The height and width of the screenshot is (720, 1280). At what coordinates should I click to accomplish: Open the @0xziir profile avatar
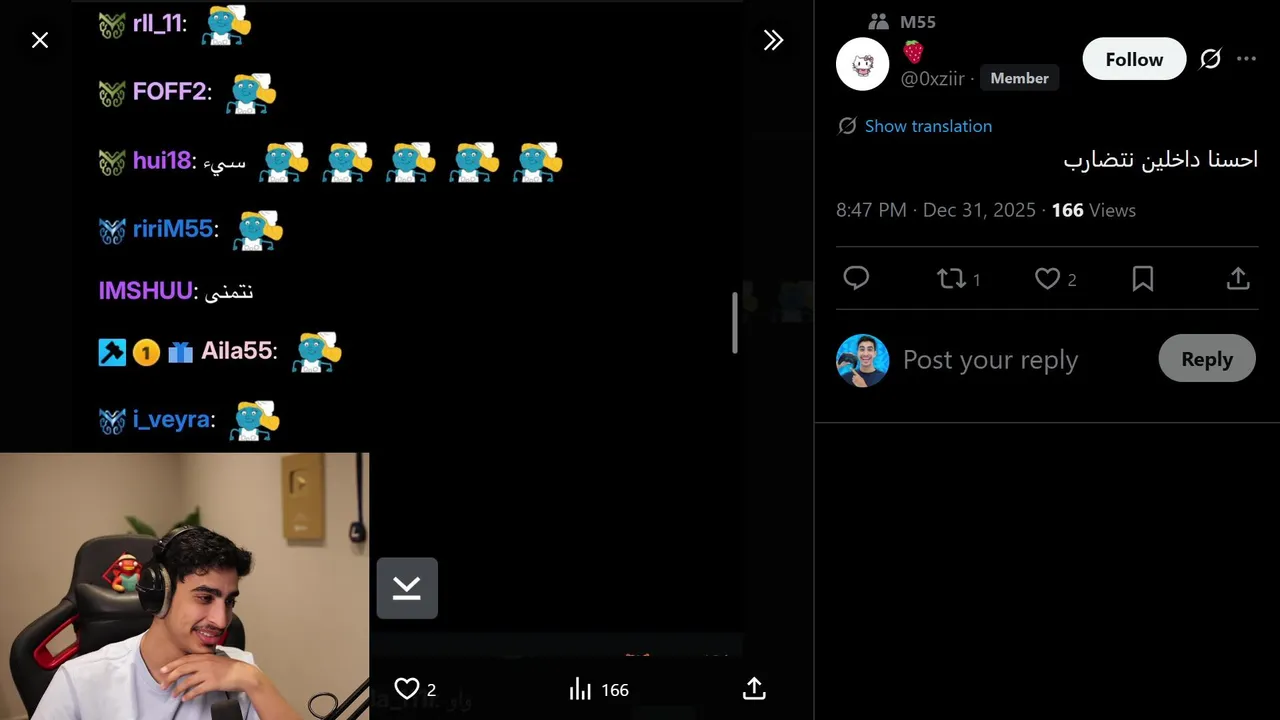[862, 65]
